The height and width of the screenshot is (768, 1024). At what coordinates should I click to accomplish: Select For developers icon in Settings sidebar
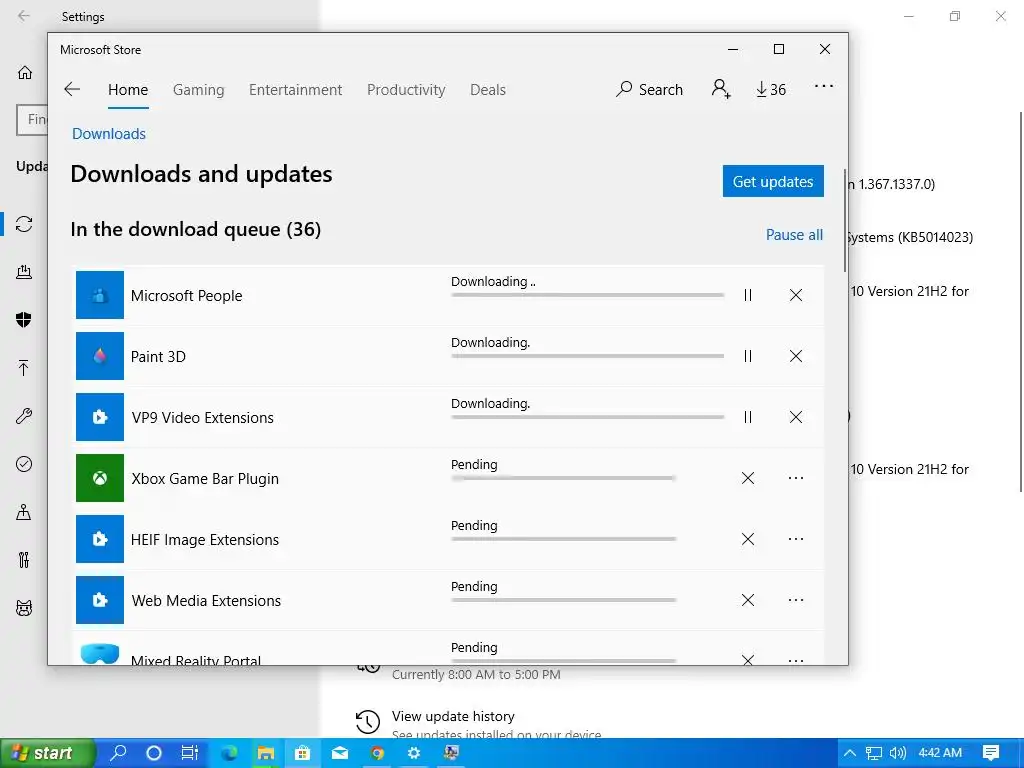(x=24, y=560)
